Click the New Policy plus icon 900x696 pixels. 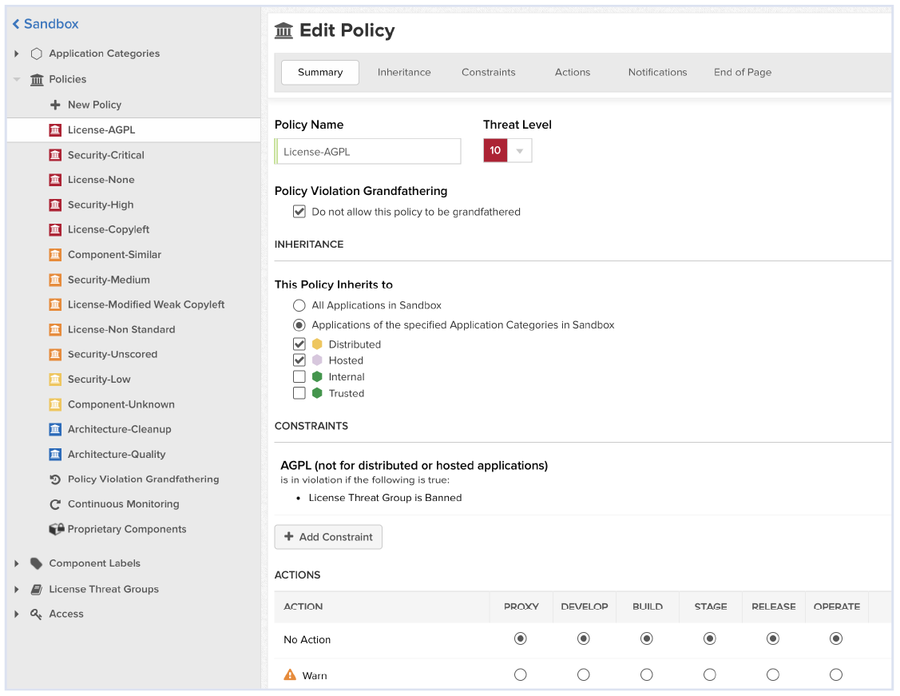coord(55,105)
